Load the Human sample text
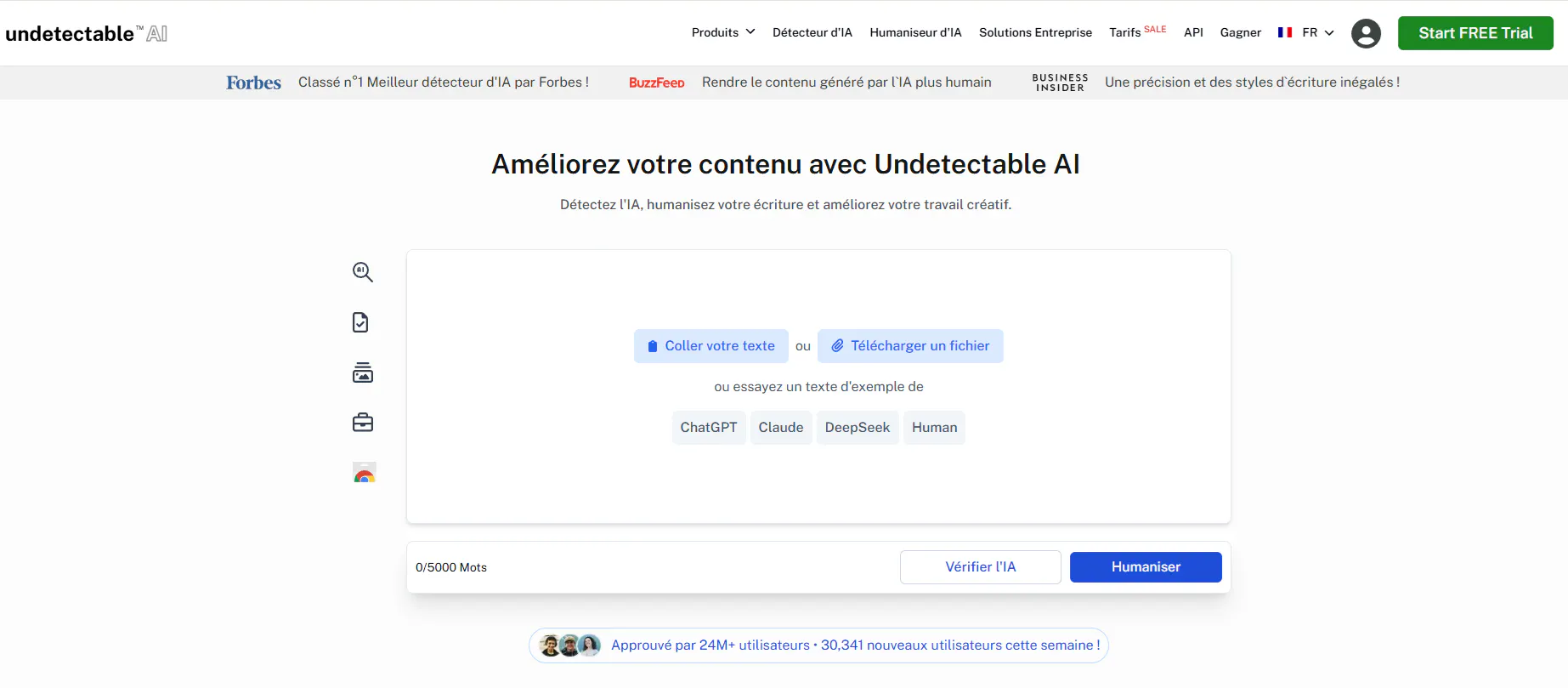This screenshot has height=688, width=1568. tap(934, 428)
